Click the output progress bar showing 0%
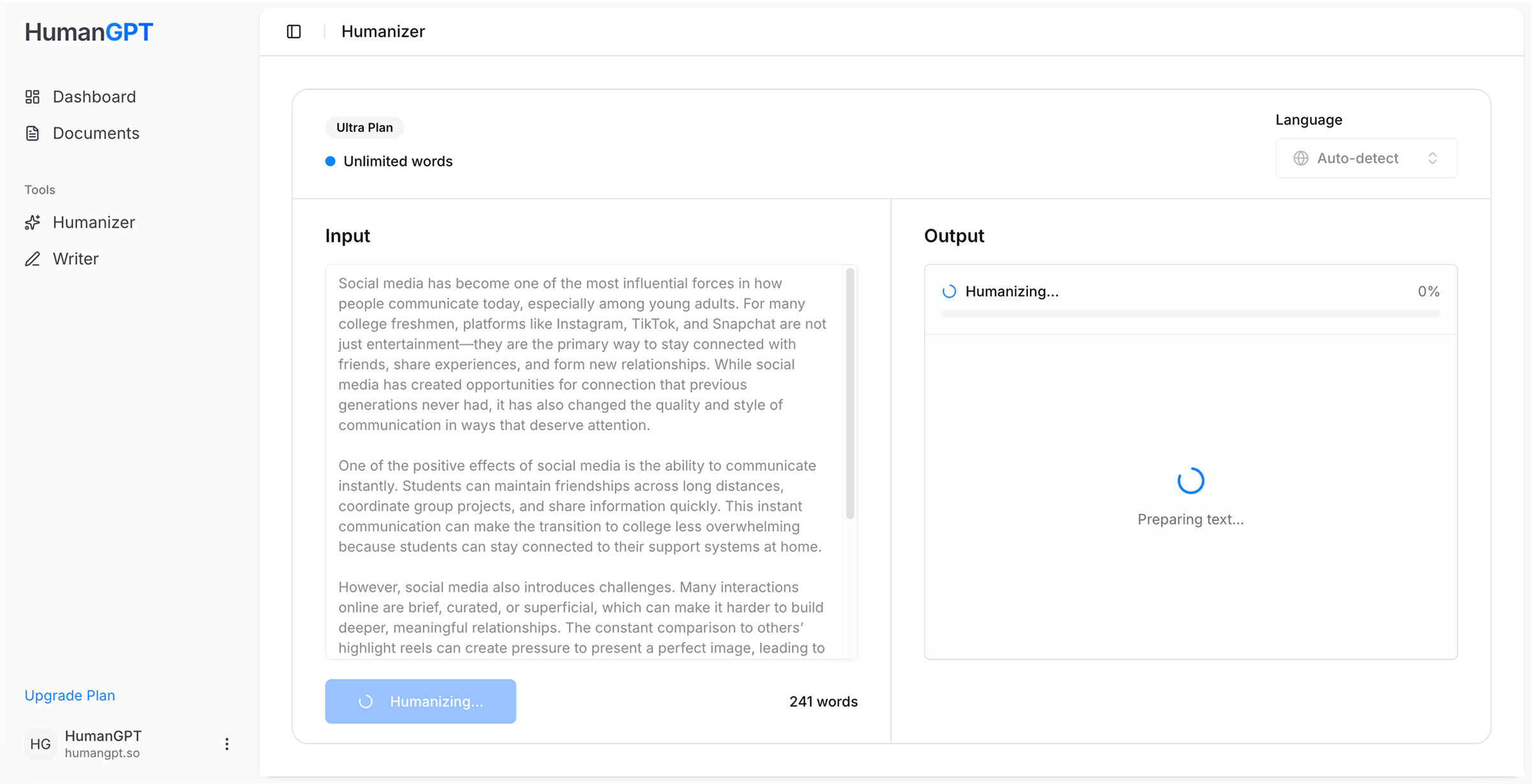1532x784 pixels. coord(1190,313)
